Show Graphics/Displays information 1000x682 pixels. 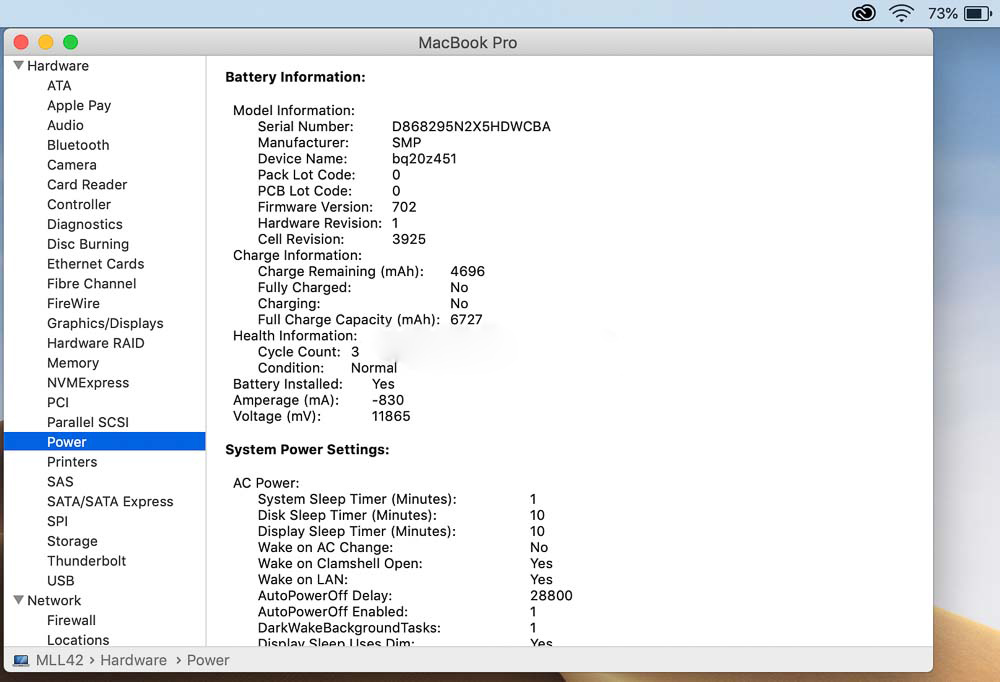coord(105,323)
